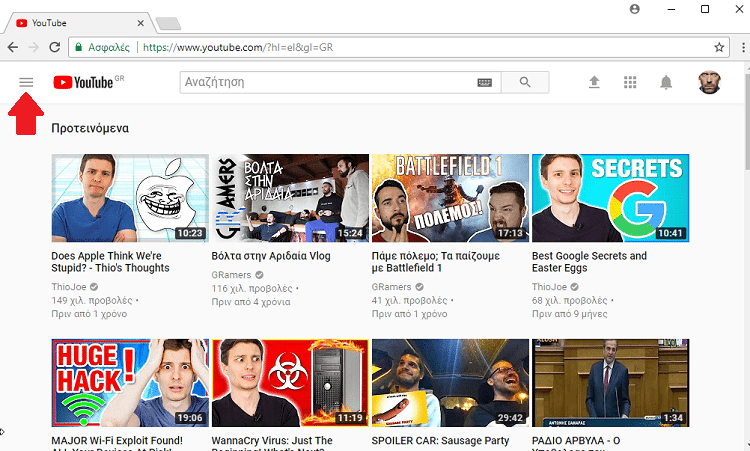The image size is (750, 451).
Task: Open the 1:34 parliament video thumbnail
Action: coord(611,383)
